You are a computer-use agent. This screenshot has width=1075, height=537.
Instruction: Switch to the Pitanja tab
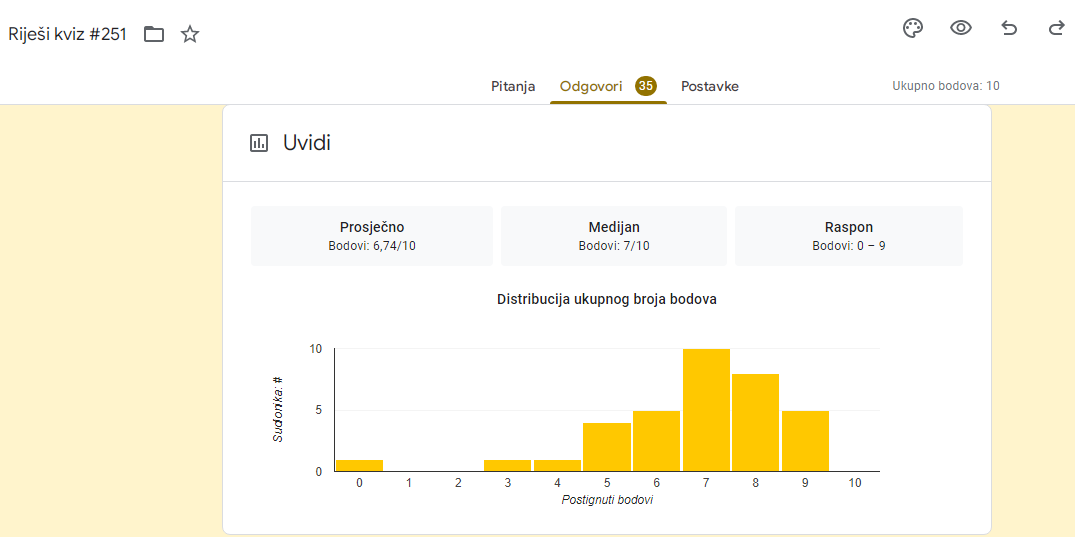click(x=513, y=86)
